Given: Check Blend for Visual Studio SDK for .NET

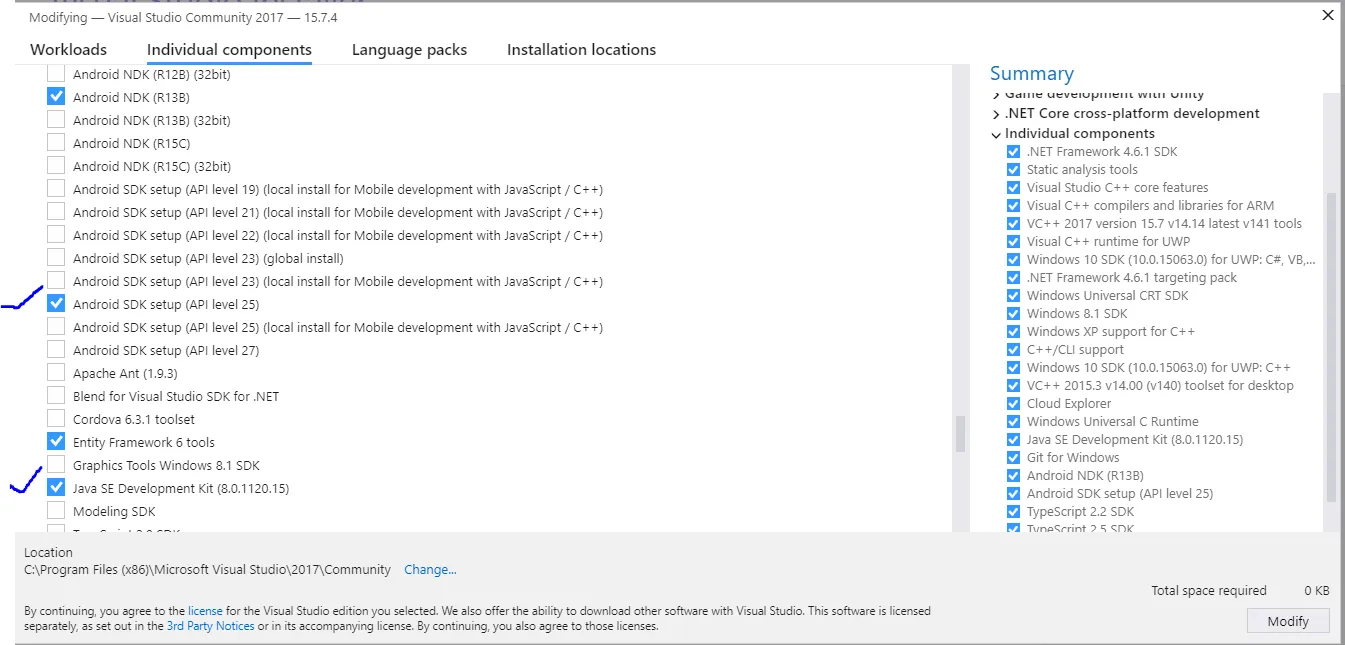Looking at the screenshot, I should pyautogui.click(x=56, y=396).
